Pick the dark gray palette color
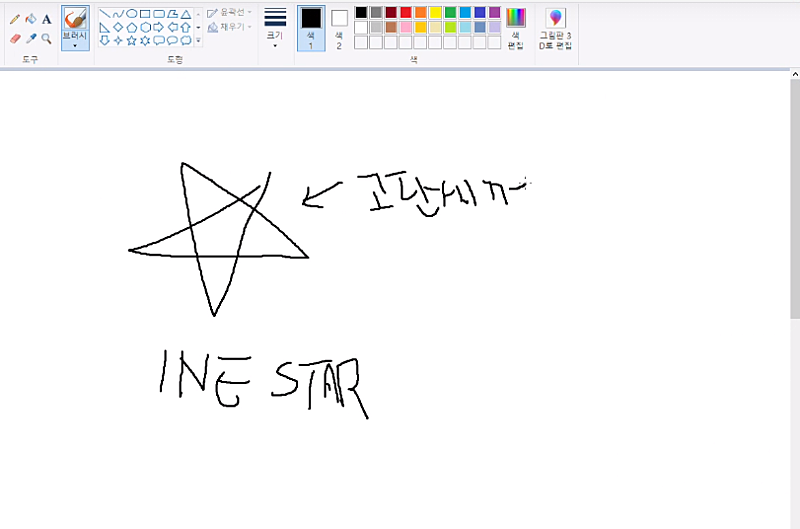 (376, 12)
